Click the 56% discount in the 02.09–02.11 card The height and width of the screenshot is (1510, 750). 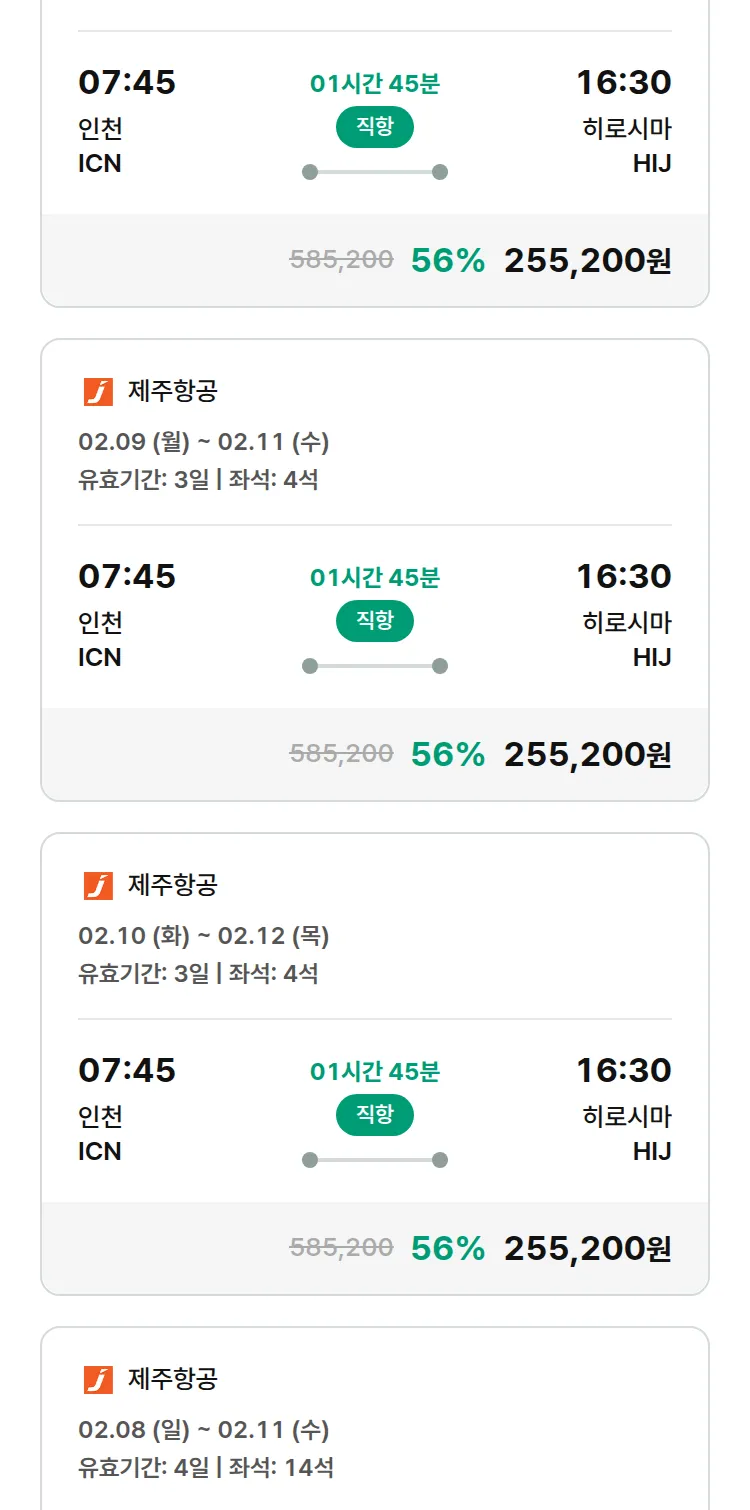click(x=448, y=755)
